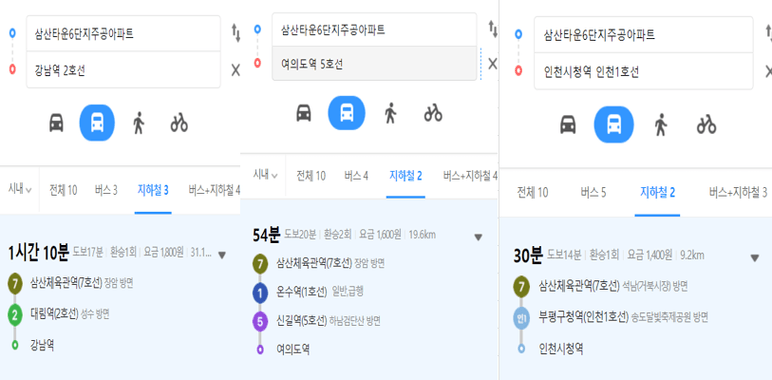Open 버스 4 tab
Viewport: 772px width, 380px height.
tap(356, 176)
